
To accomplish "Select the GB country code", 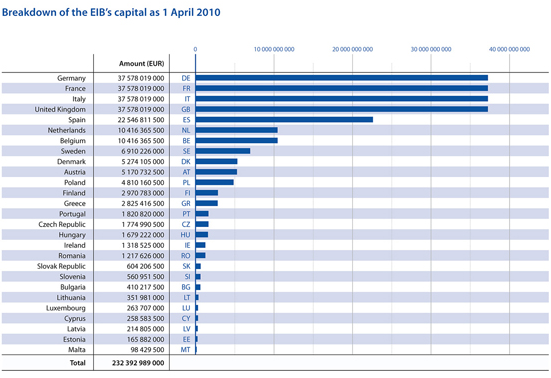I will (x=186, y=110).
